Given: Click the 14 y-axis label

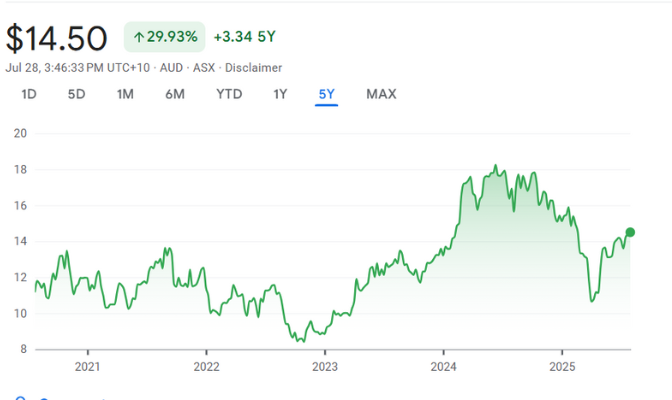Looking at the screenshot, I should (x=20, y=241).
